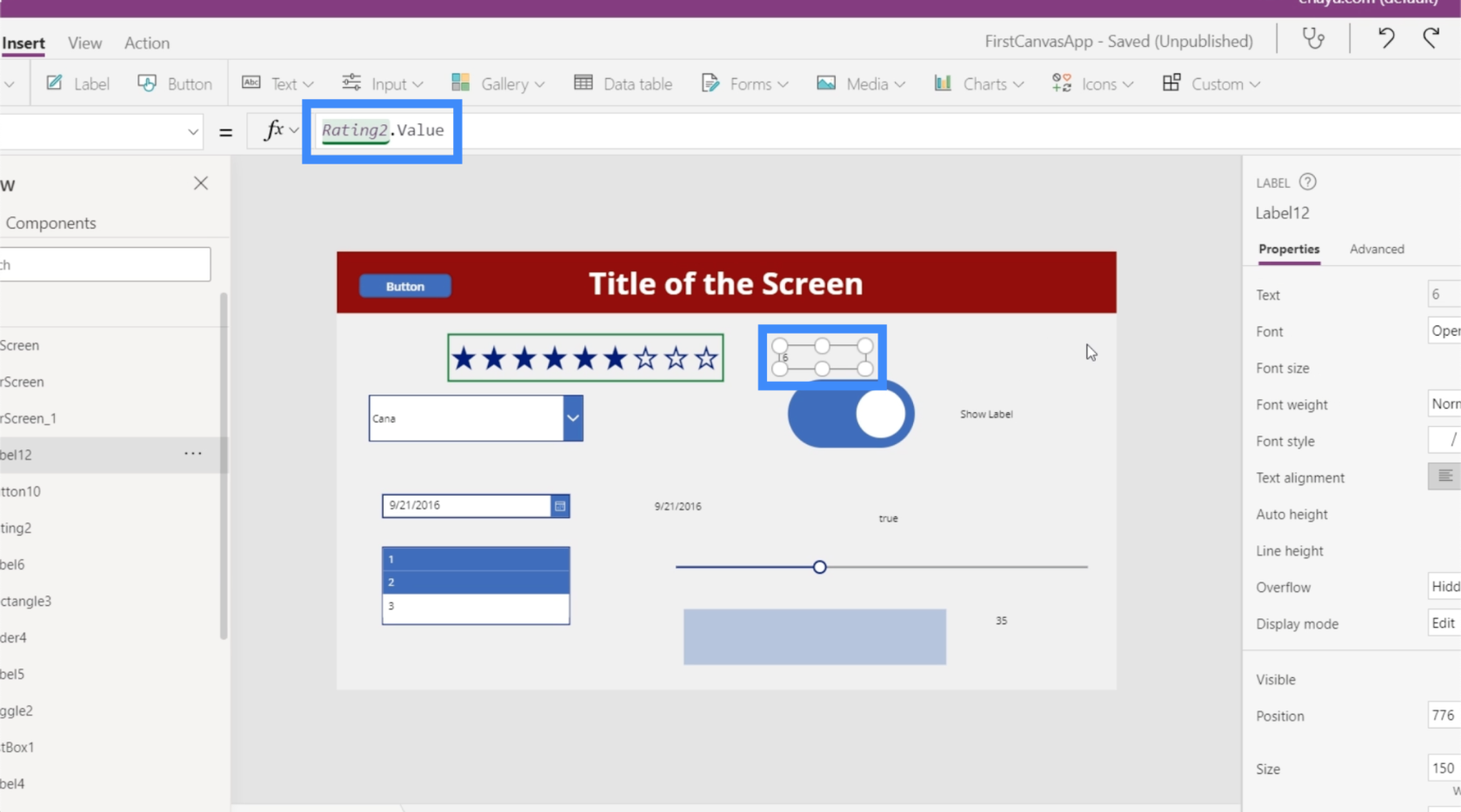Click the App checker stethoscope icon
Viewport: 1461px width, 812px height.
(x=1313, y=39)
